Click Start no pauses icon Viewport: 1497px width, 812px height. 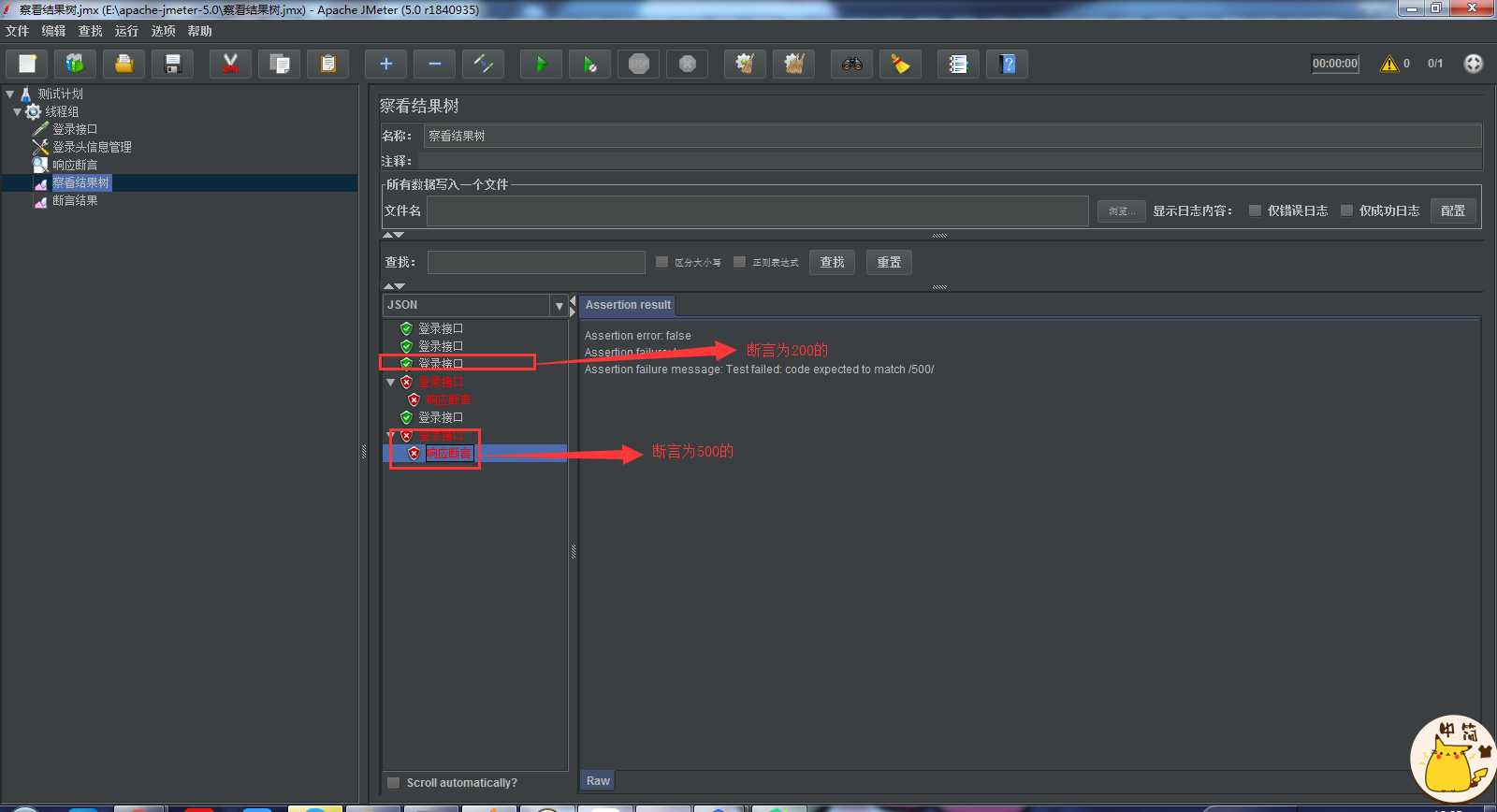[590, 64]
